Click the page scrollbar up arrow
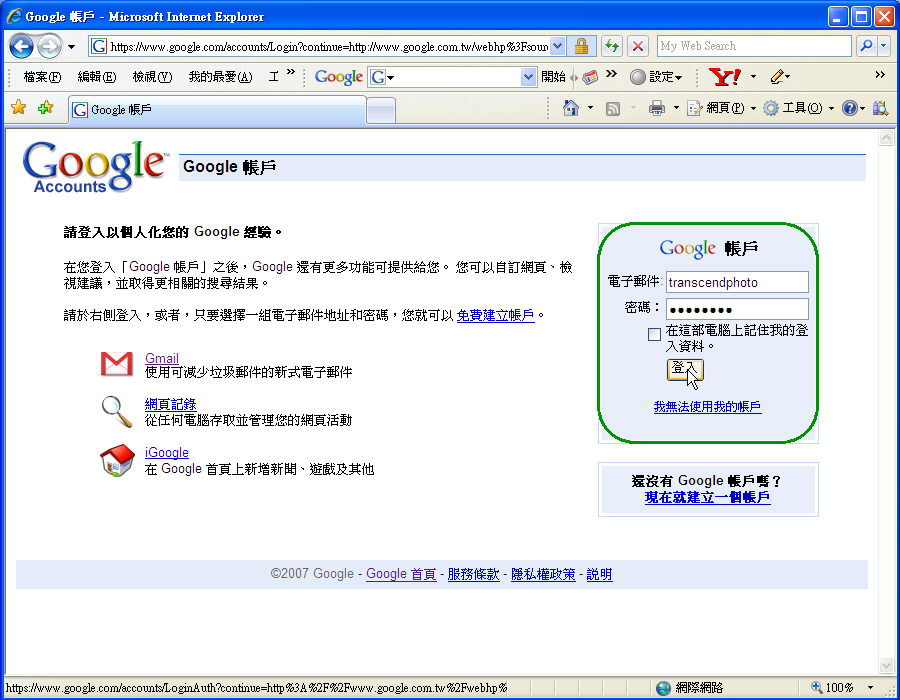Image resolution: width=900 pixels, height=700 pixels. tap(886, 138)
